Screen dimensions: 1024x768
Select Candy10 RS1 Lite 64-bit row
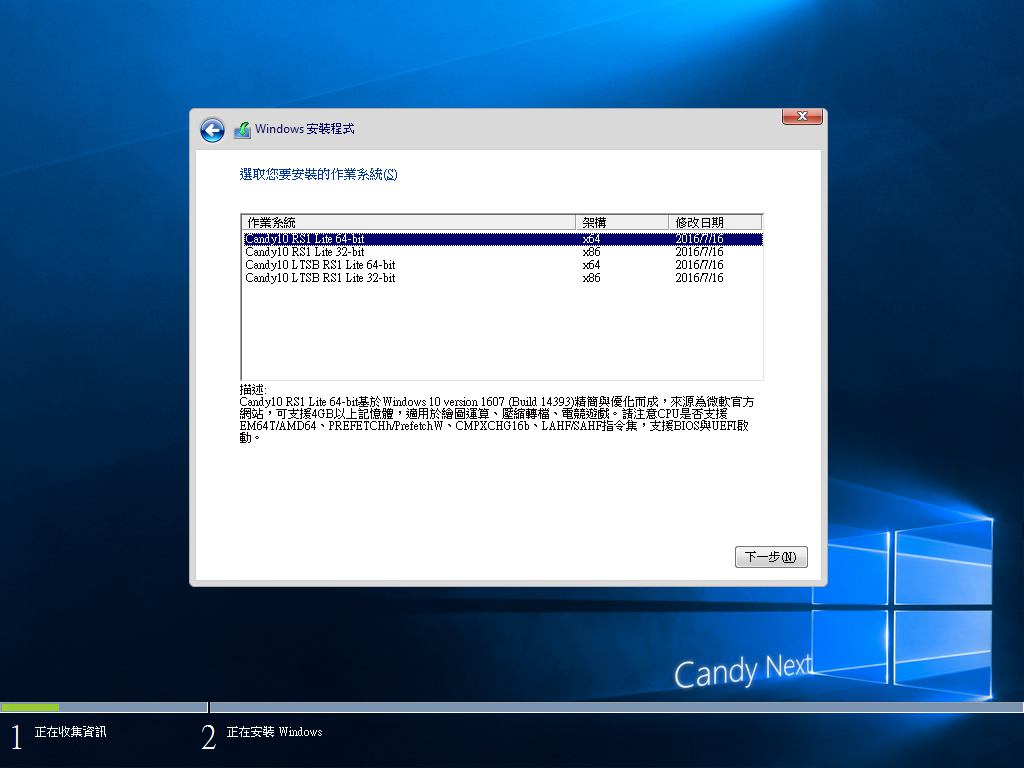pyautogui.click(x=502, y=239)
